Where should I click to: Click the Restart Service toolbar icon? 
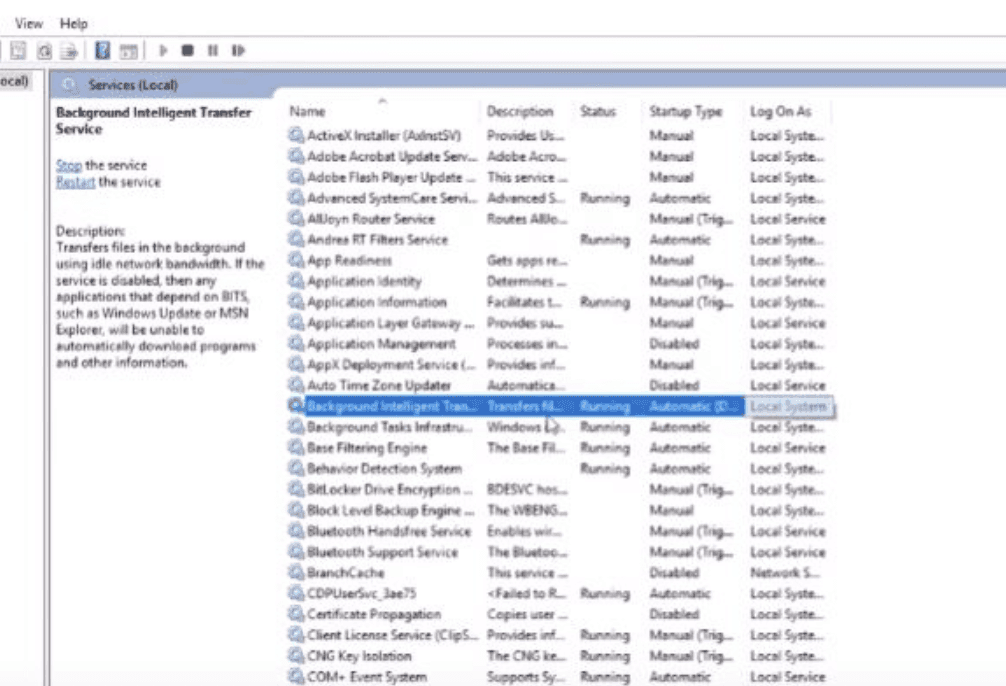click(238, 50)
